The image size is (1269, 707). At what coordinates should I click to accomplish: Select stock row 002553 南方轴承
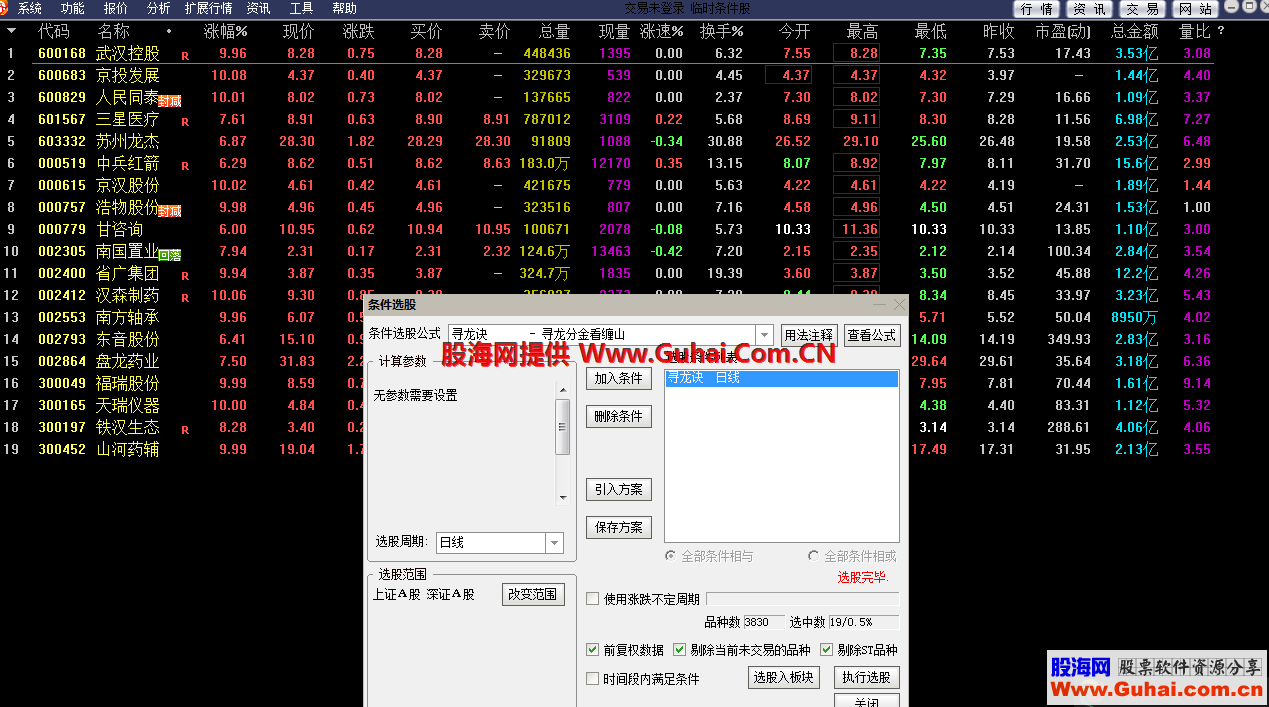pos(182,317)
